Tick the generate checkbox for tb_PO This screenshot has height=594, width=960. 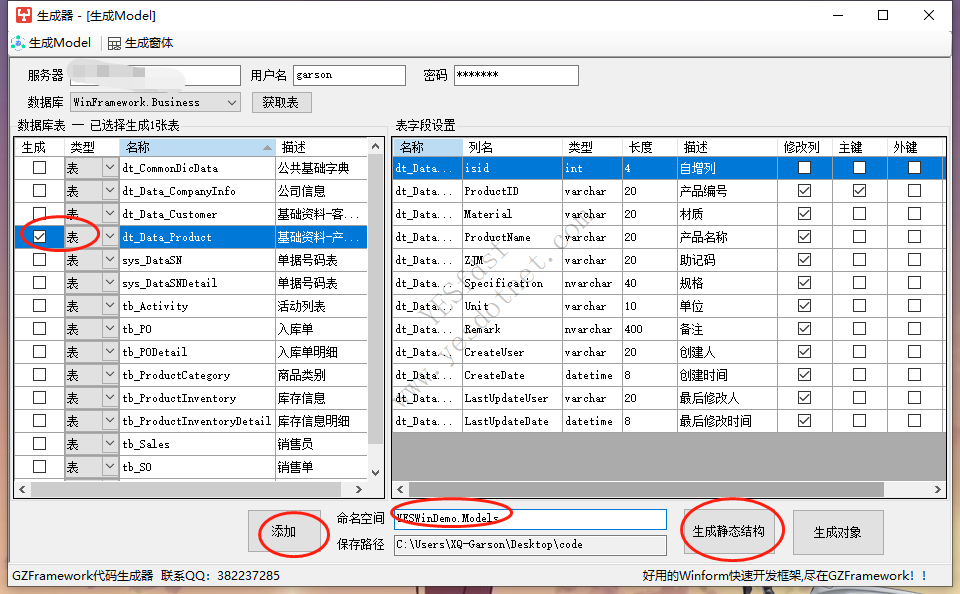pos(39,329)
